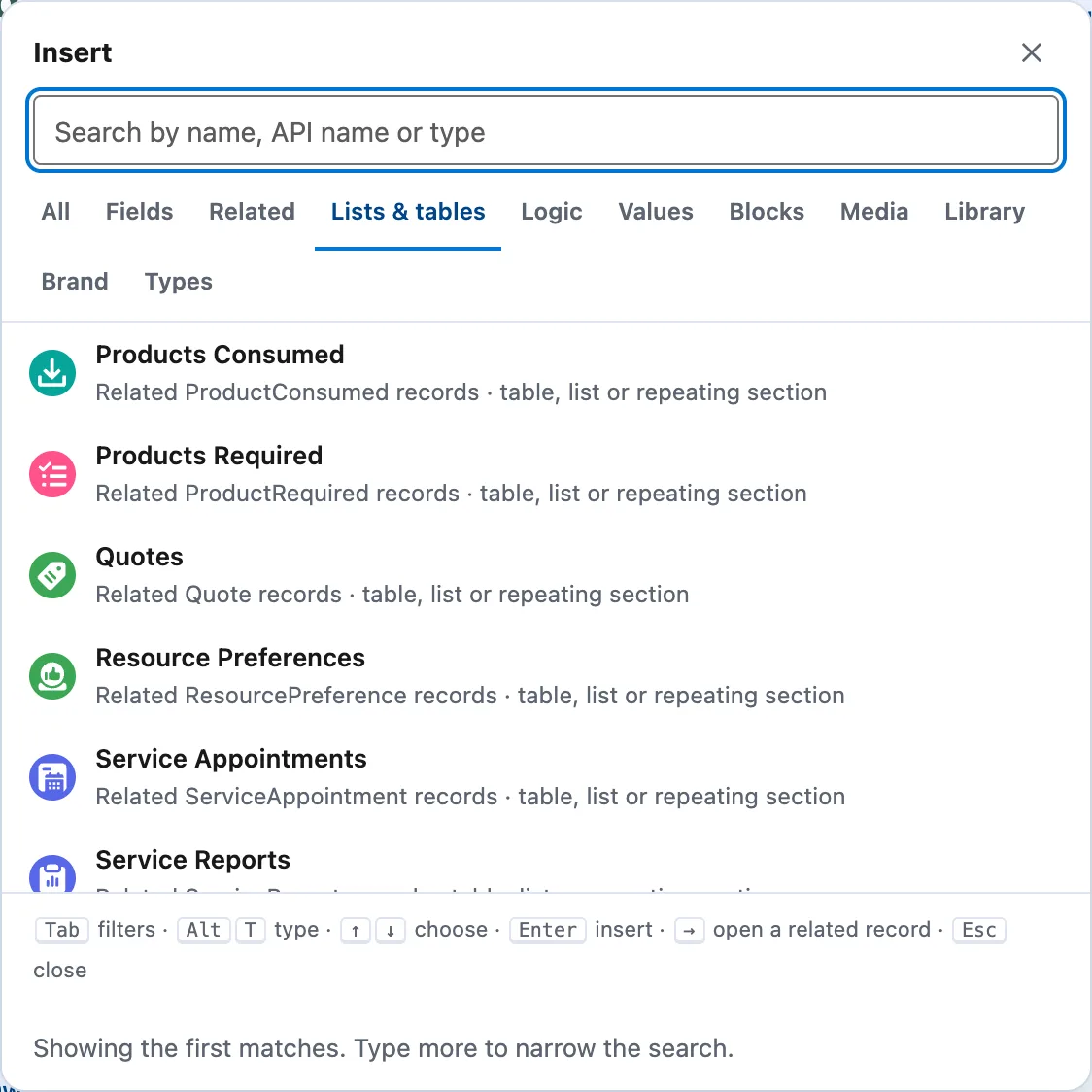This screenshot has height=1092, width=1092.
Task: Show the Library tab
Action: point(985,212)
